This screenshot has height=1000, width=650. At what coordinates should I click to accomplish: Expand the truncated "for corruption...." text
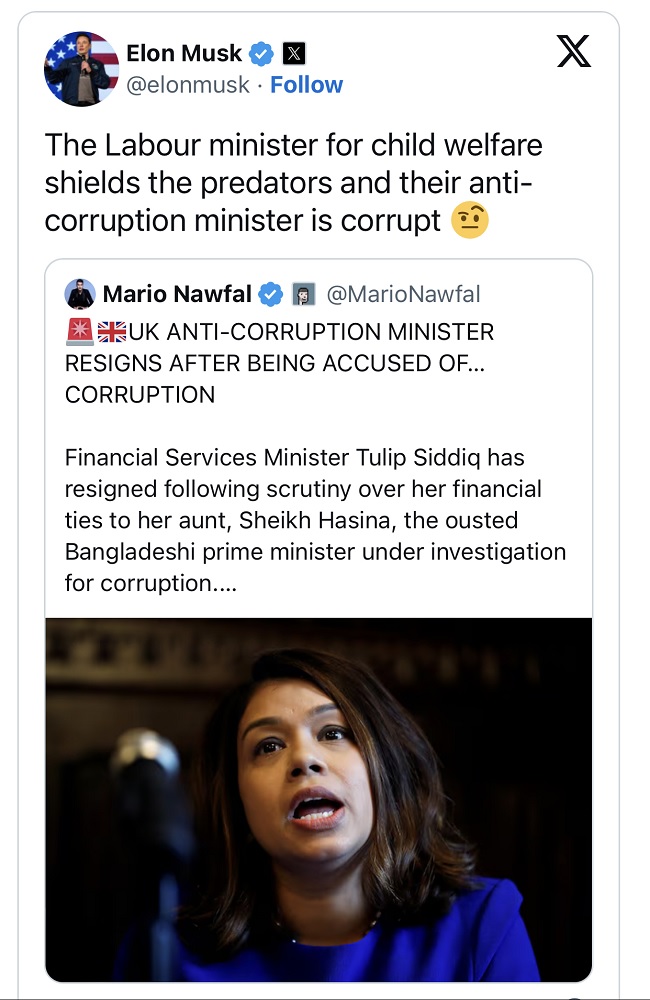pyautogui.click(x=151, y=582)
